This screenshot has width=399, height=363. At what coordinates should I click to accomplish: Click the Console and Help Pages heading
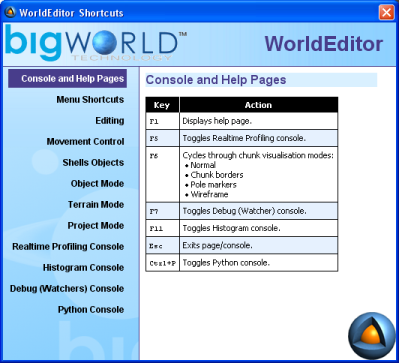coord(216,80)
